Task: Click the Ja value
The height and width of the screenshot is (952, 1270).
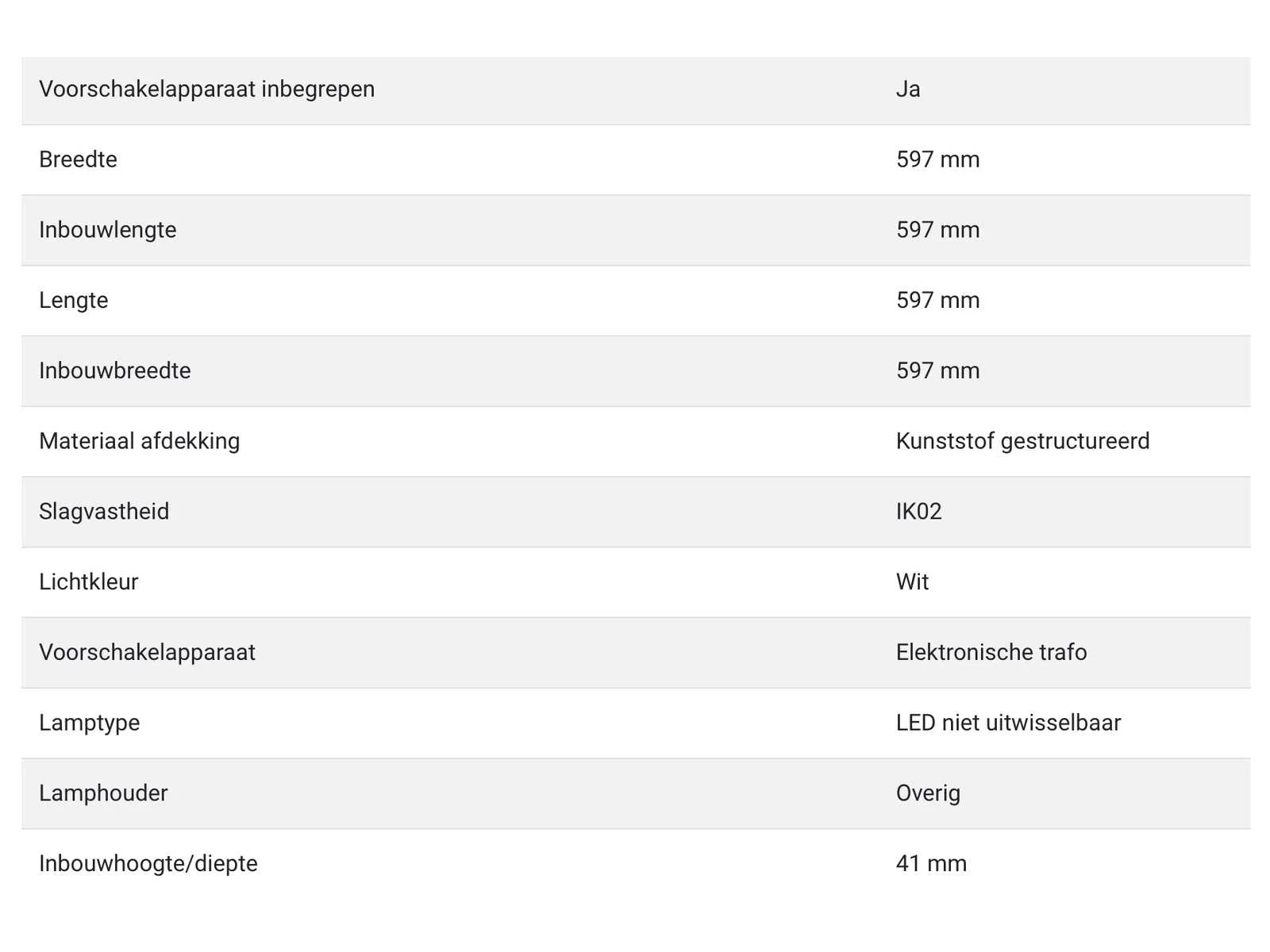Action: [908, 89]
